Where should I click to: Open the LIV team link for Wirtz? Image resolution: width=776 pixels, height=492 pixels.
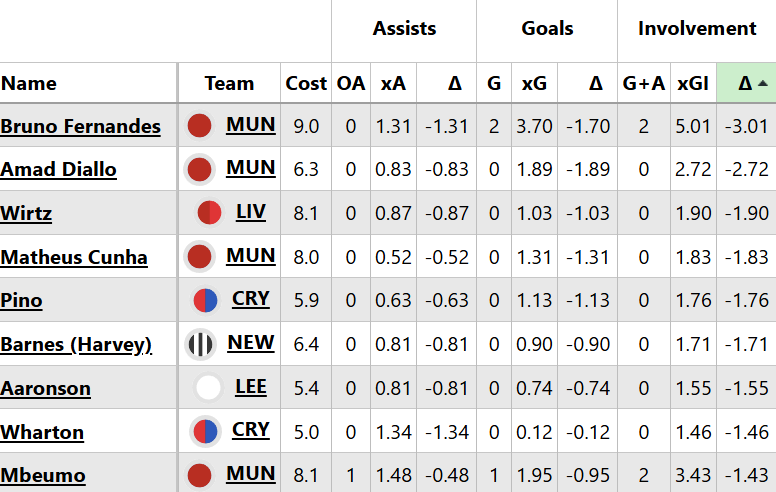pyautogui.click(x=251, y=212)
